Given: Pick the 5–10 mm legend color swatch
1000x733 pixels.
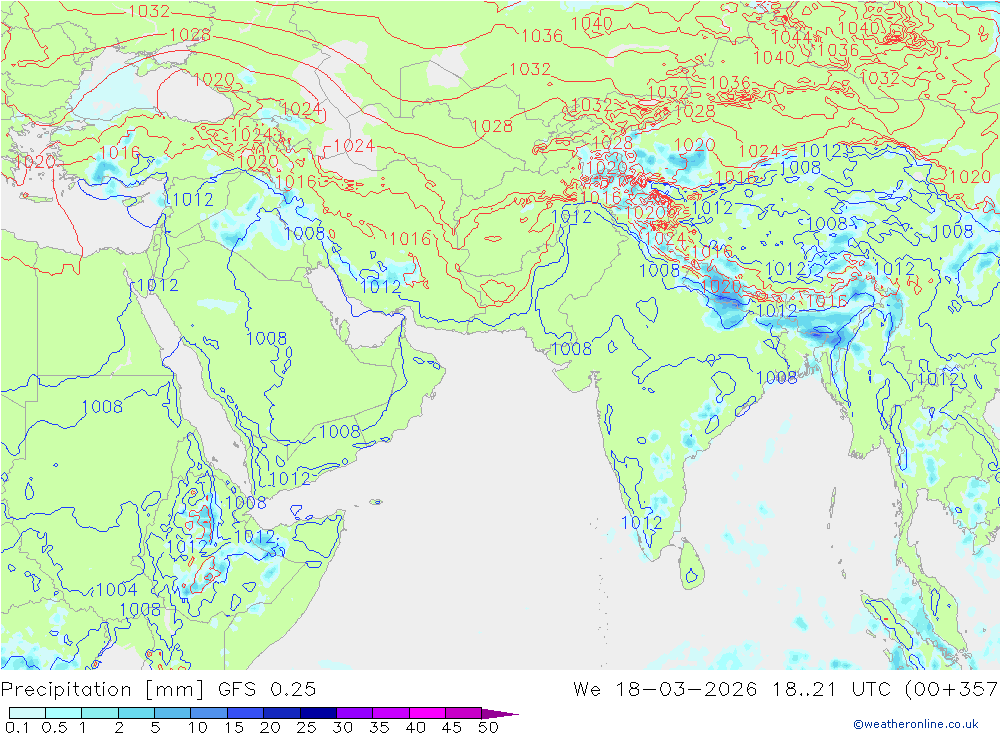Looking at the screenshot, I should click(173, 713).
